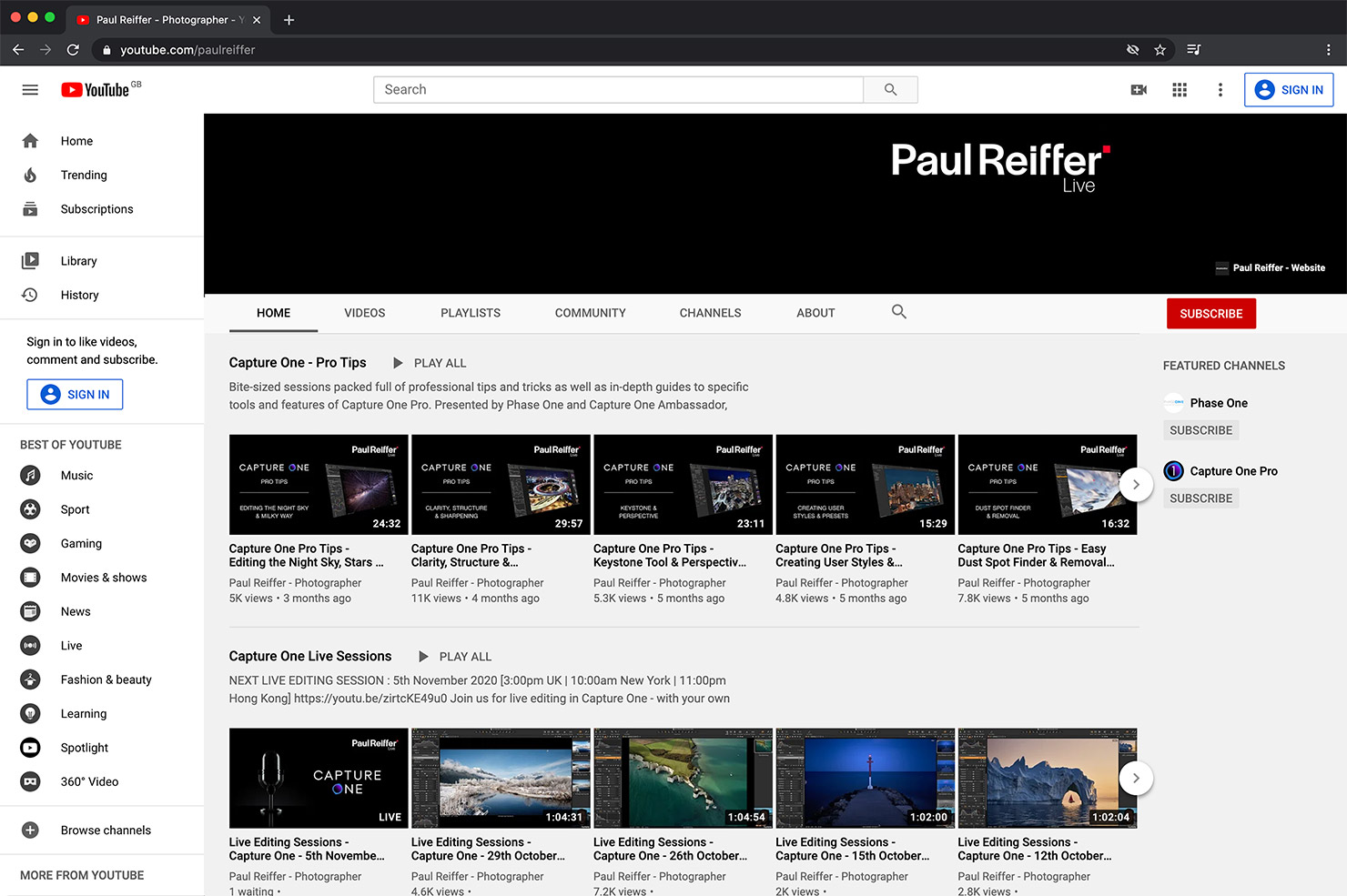The height and width of the screenshot is (896, 1347).
Task: Open 29th October live session thumbnail
Action: click(501, 779)
